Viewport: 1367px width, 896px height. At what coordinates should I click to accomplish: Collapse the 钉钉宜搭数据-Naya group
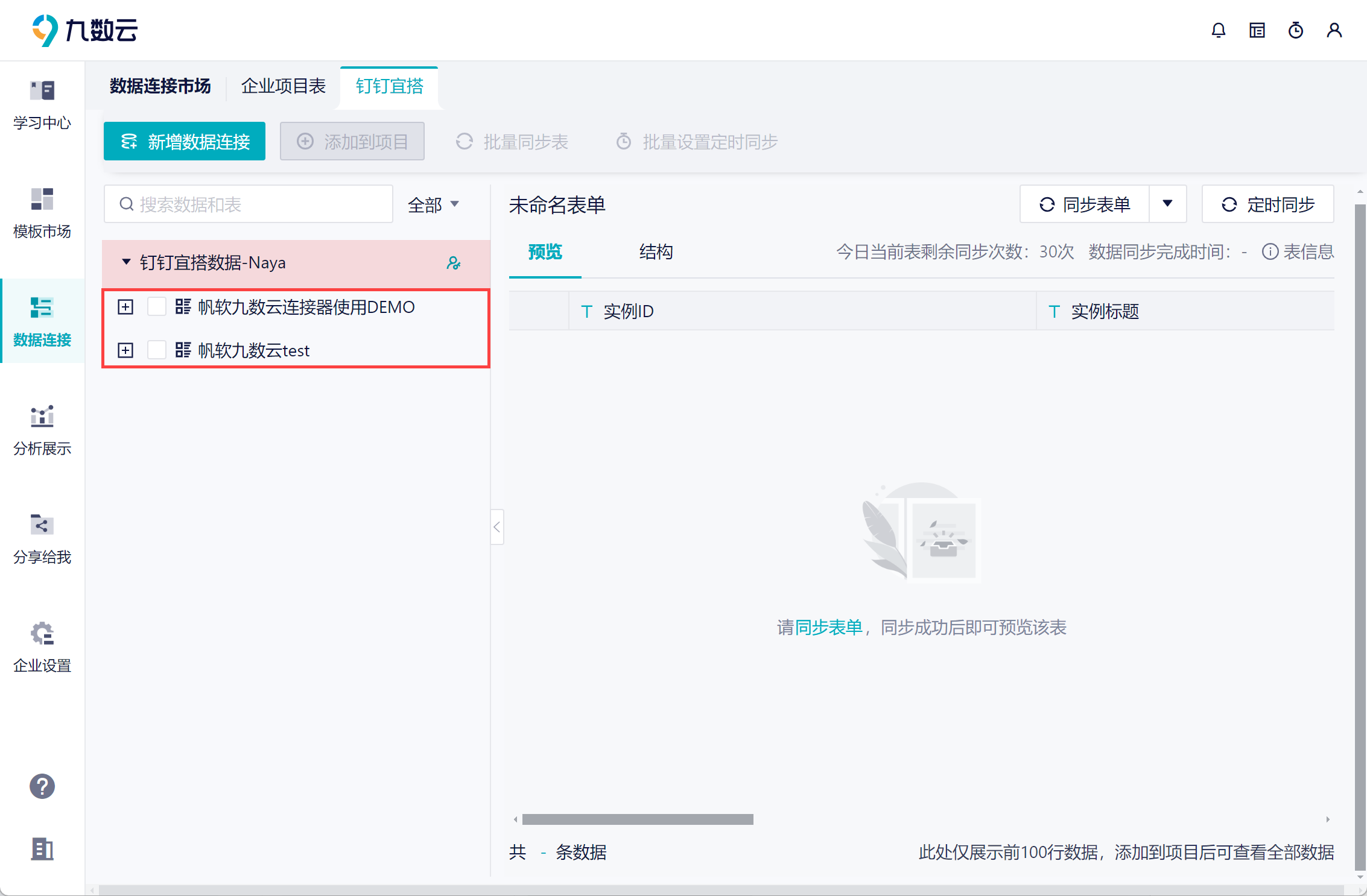[126, 262]
